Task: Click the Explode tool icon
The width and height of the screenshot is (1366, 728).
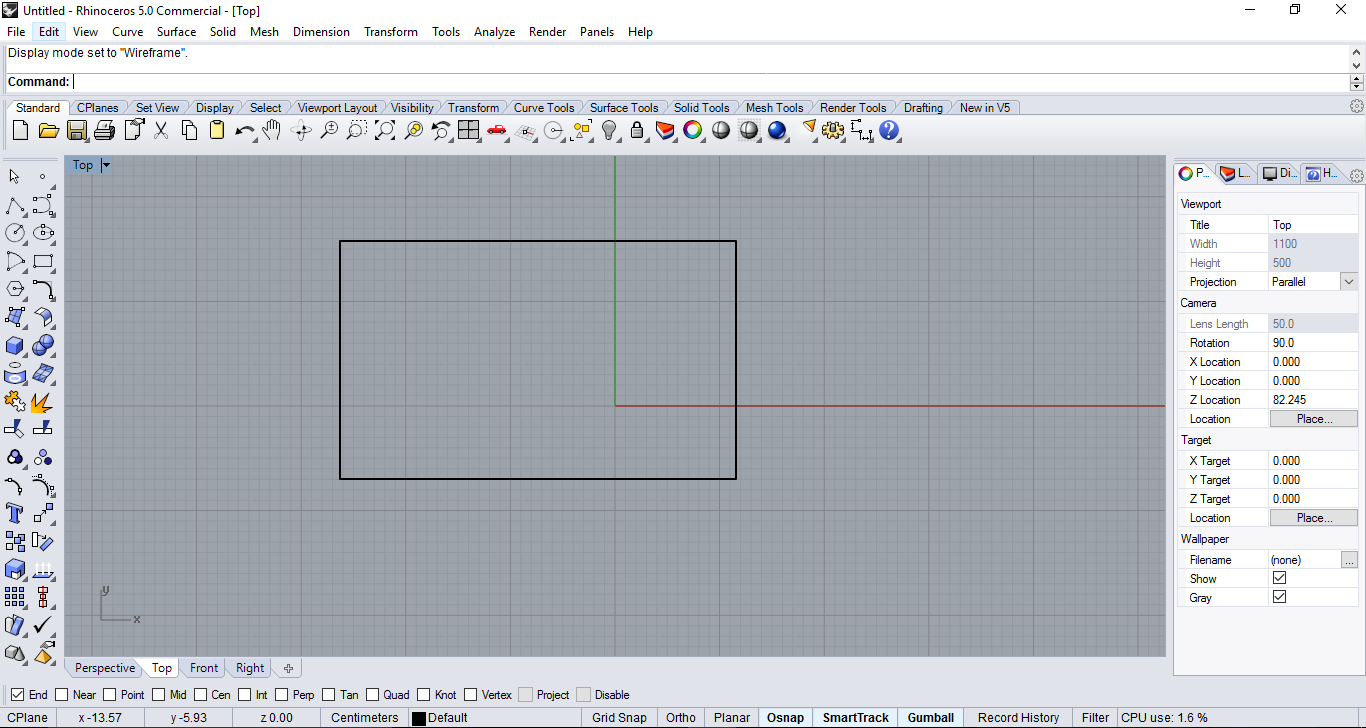Action: pyautogui.click(x=43, y=402)
